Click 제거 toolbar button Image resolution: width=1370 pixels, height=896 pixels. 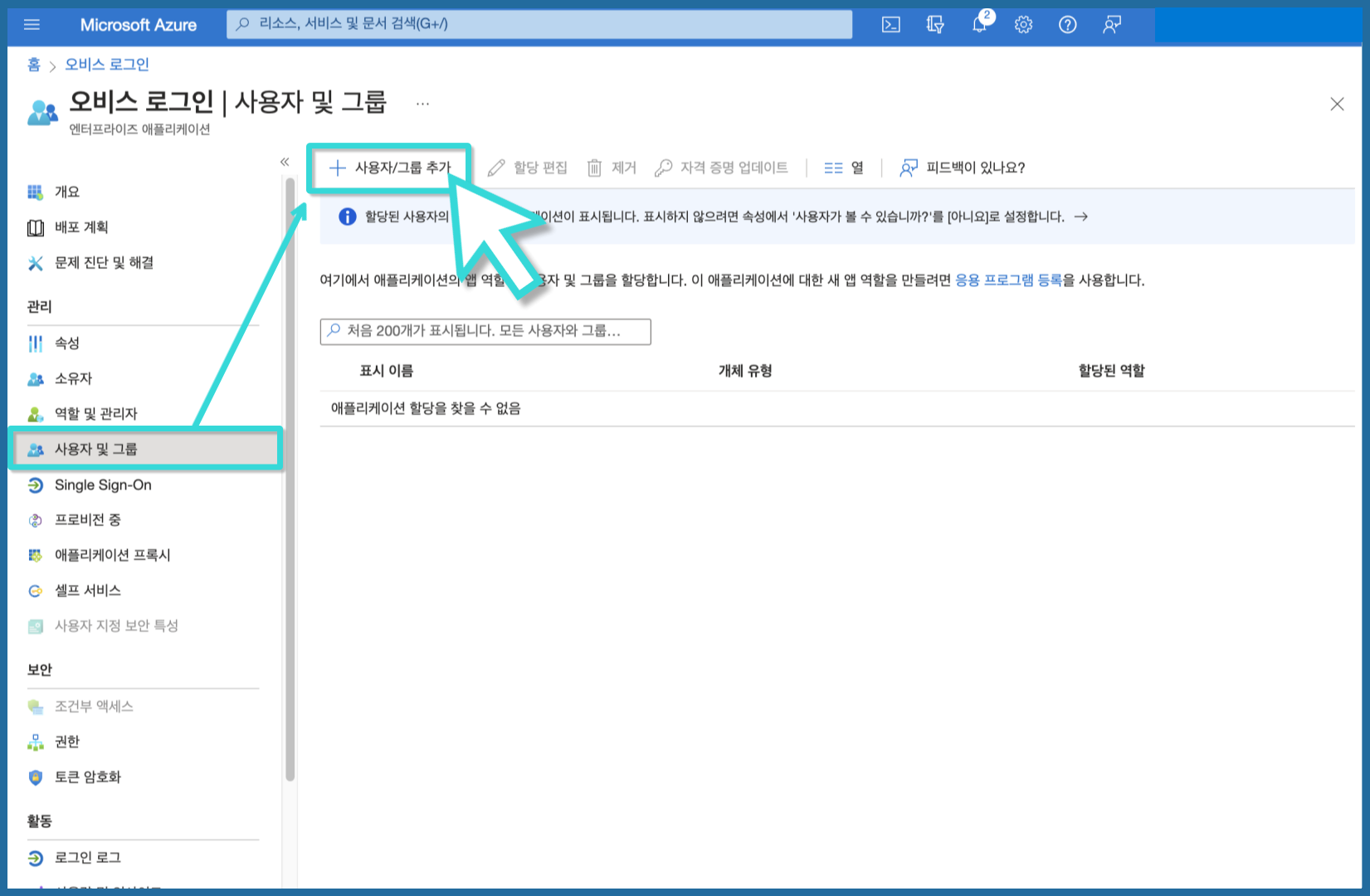click(x=612, y=168)
